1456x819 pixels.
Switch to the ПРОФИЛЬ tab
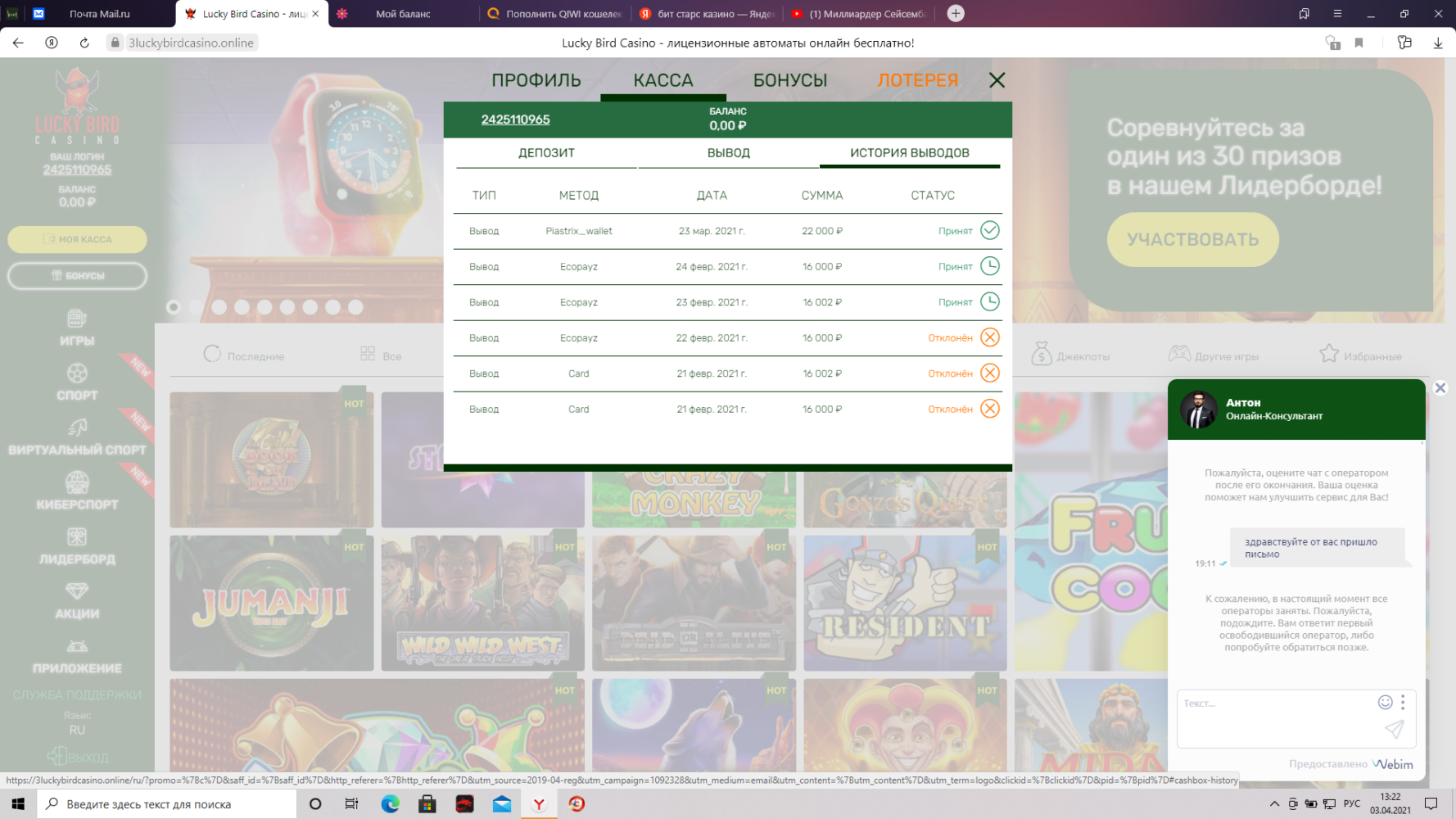pyautogui.click(x=536, y=80)
